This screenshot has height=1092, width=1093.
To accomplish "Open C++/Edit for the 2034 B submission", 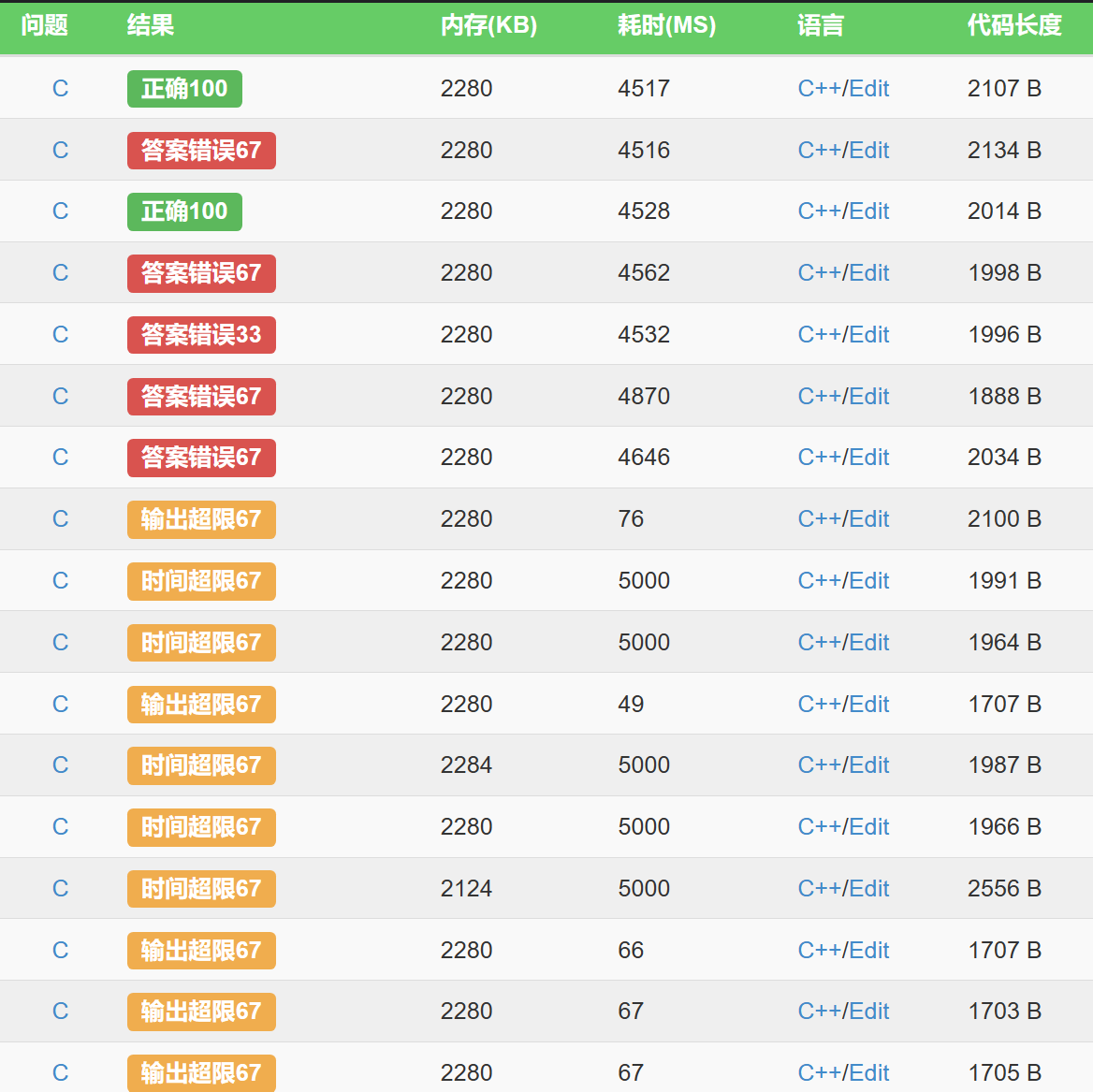I will click(x=843, y=458).
